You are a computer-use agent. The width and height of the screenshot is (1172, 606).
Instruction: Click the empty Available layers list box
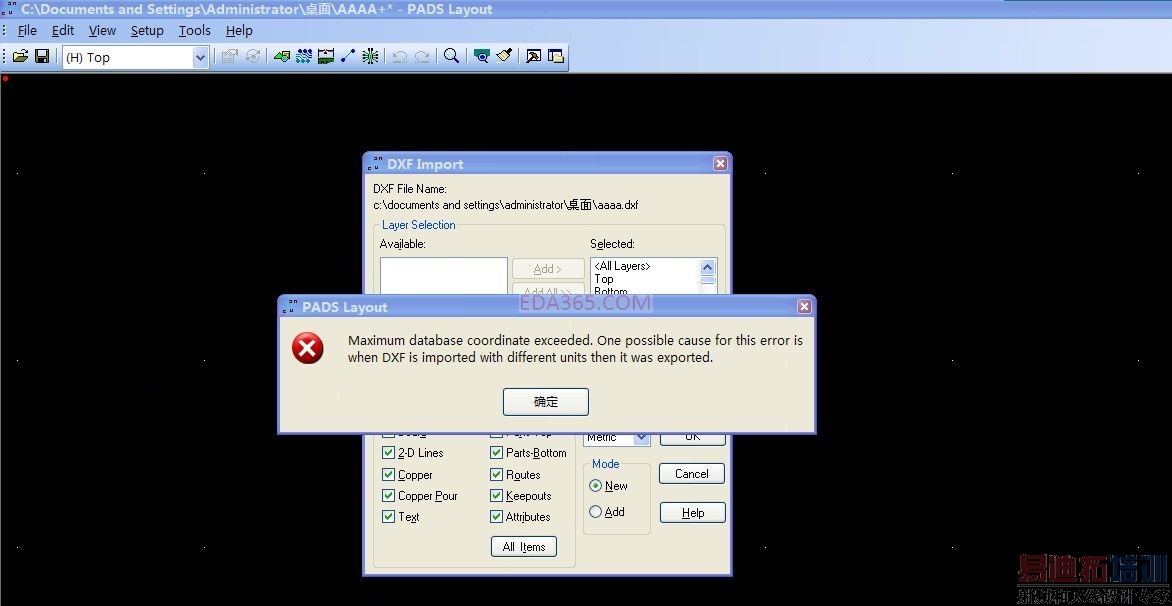[444, 276]
